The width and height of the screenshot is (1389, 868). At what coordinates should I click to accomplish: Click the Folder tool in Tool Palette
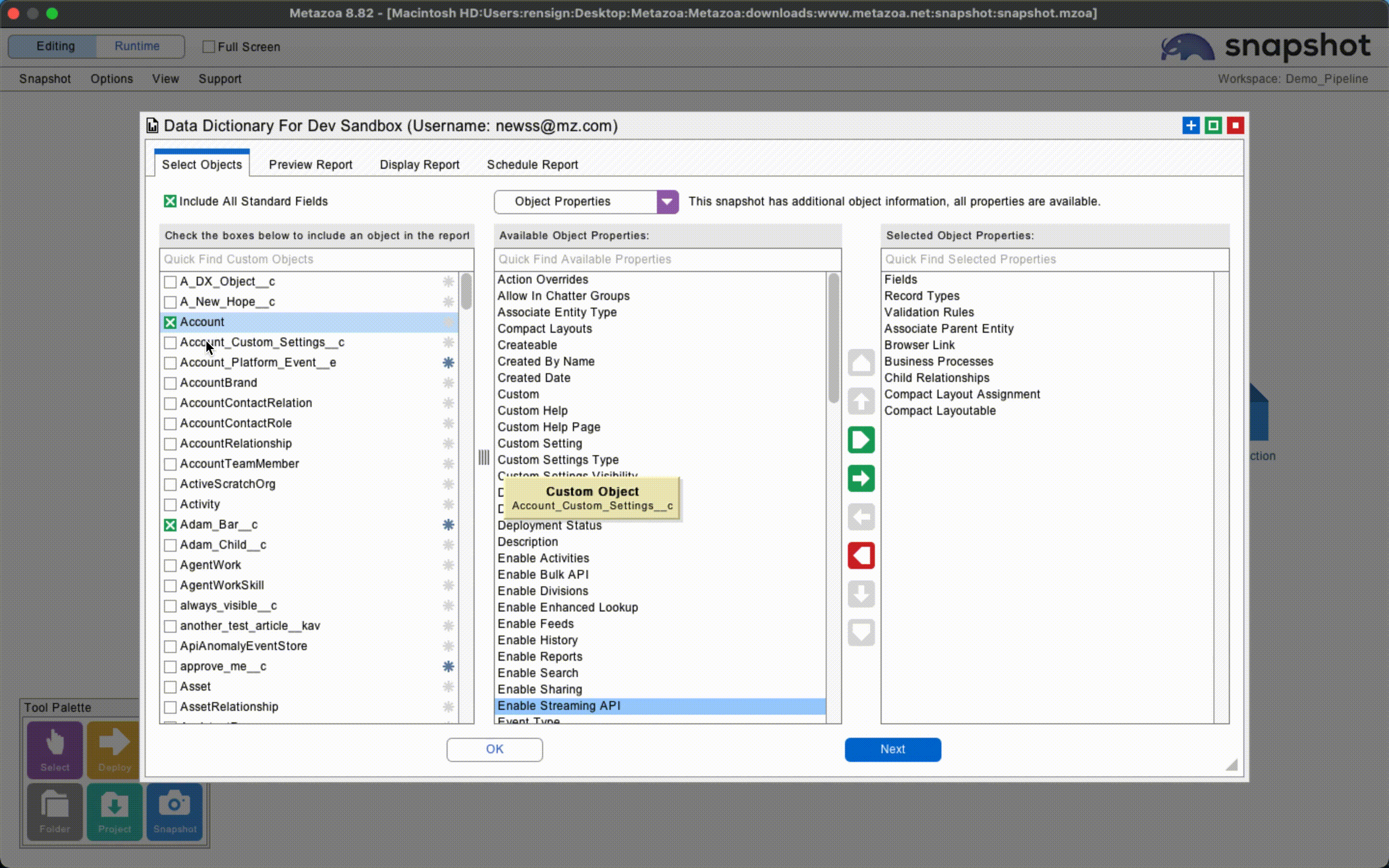tap(55, 812)
